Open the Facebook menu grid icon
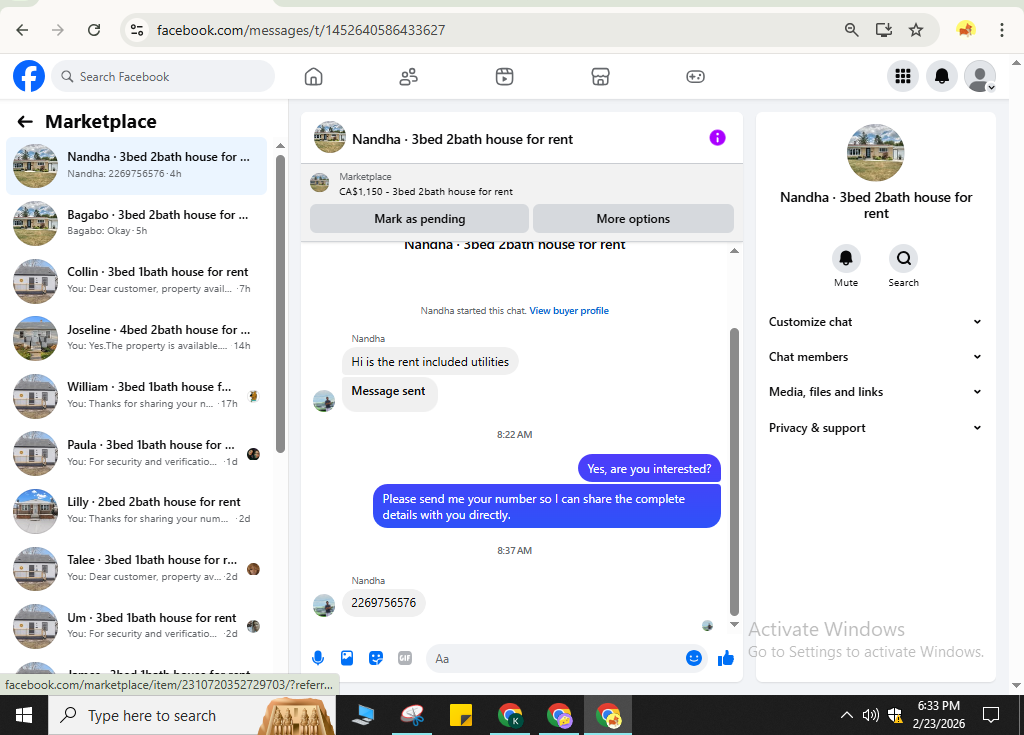The height and width of the screenshot is (735, 1024). point(903,76)
